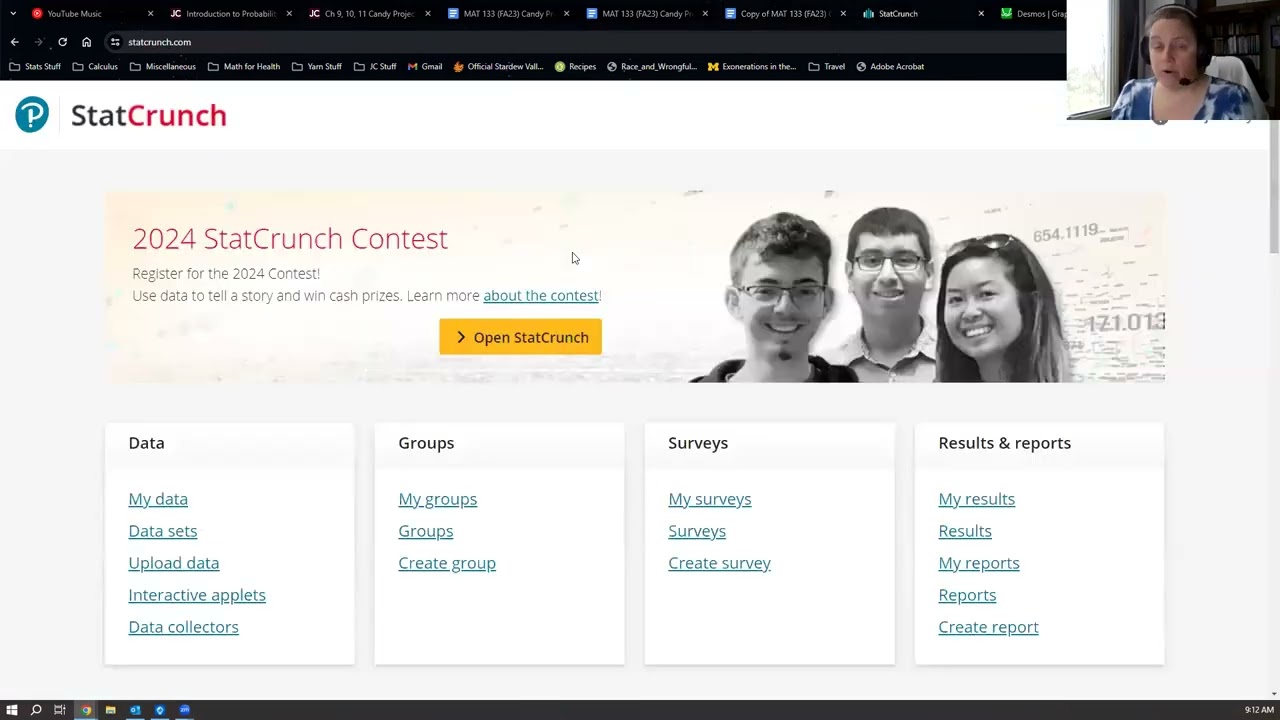Switch to the Desmos tab
The image size is (1280, 720).
click(x=1033, y=14)
